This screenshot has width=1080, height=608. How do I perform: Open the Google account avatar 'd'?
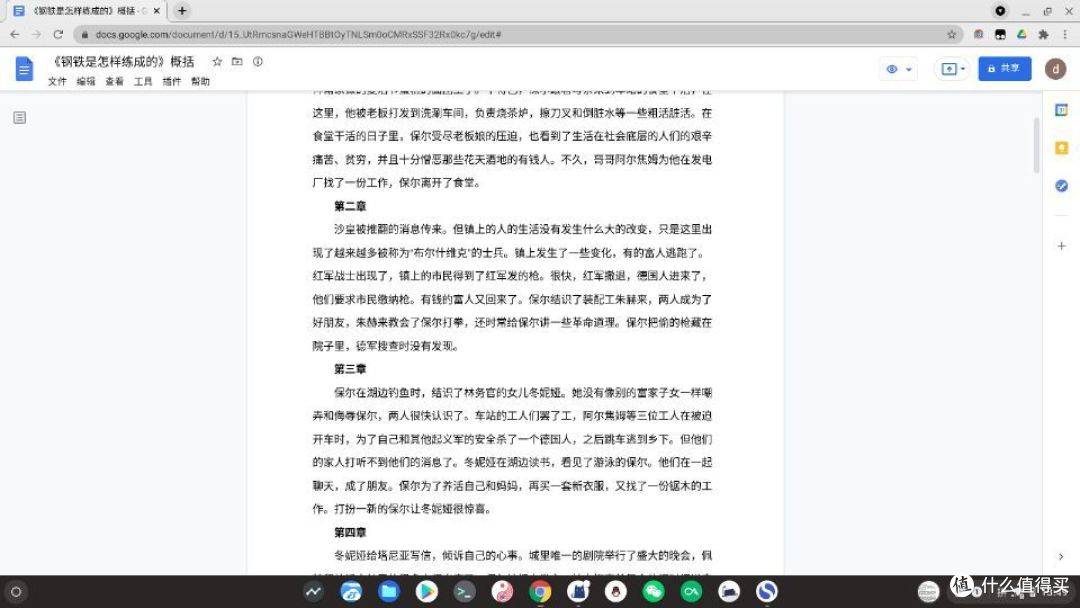click(1055, 68)
